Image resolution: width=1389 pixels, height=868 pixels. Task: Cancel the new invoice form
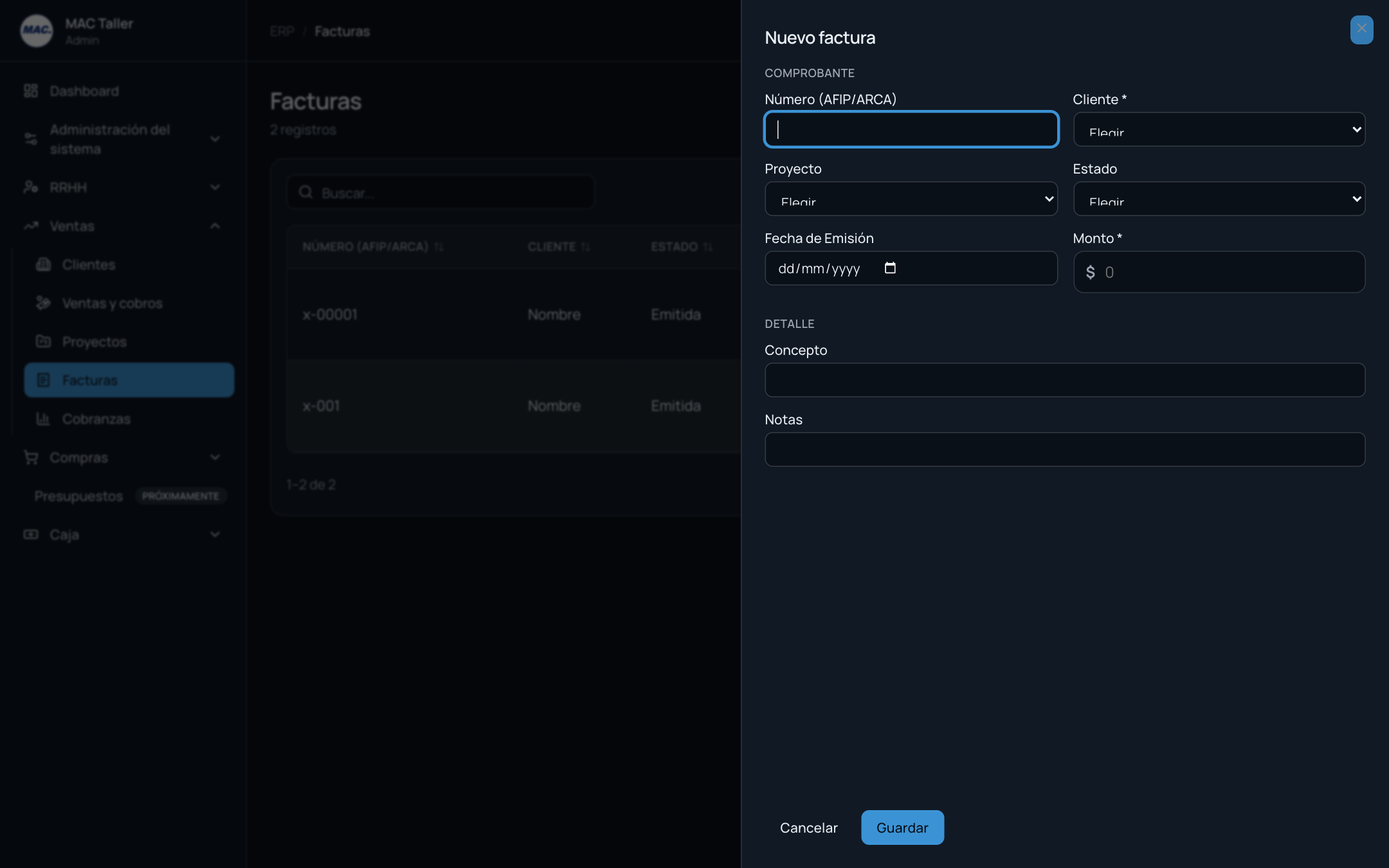pyautogui.click(x=808, y=827)
